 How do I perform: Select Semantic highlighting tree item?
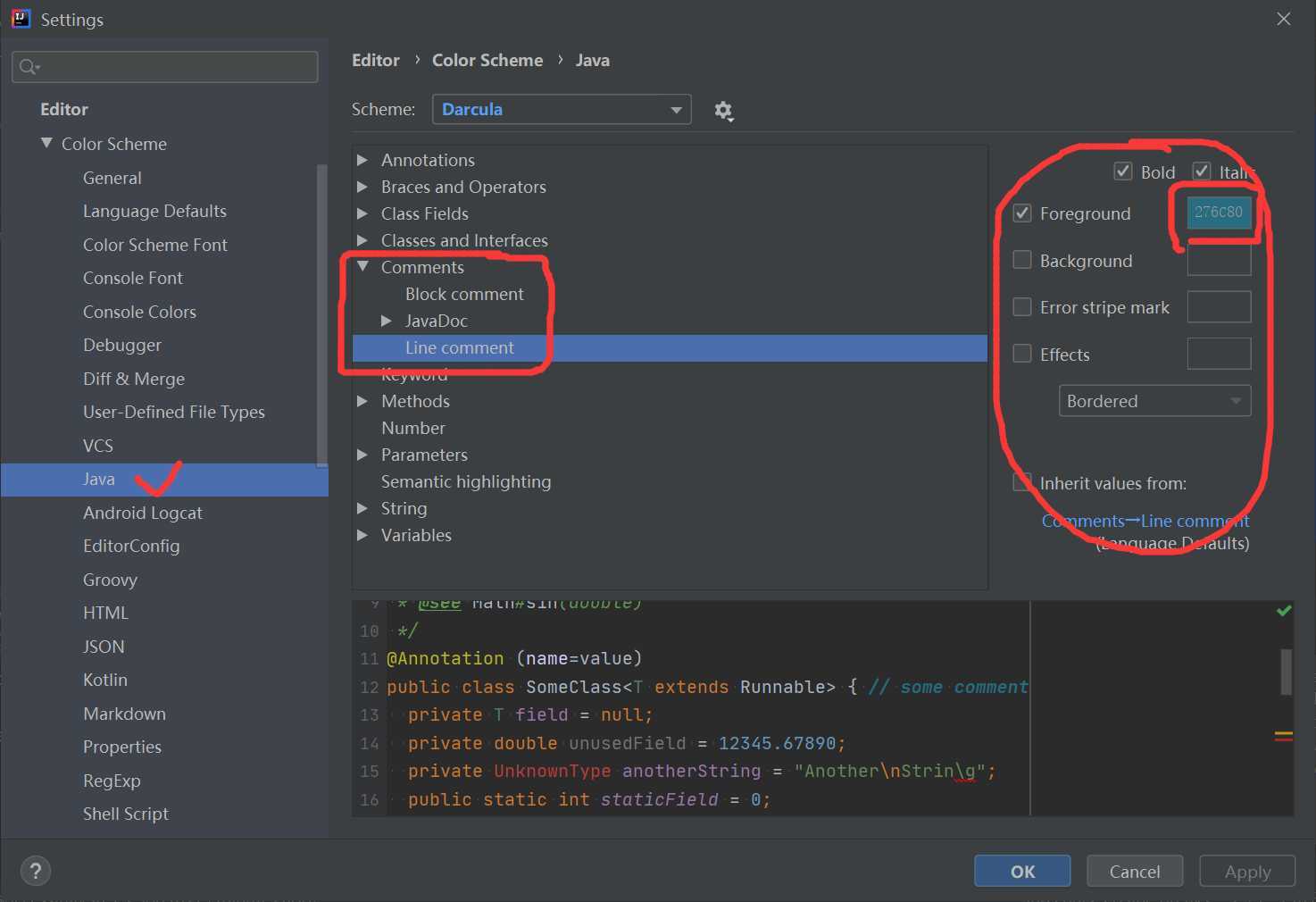point(466,481)
